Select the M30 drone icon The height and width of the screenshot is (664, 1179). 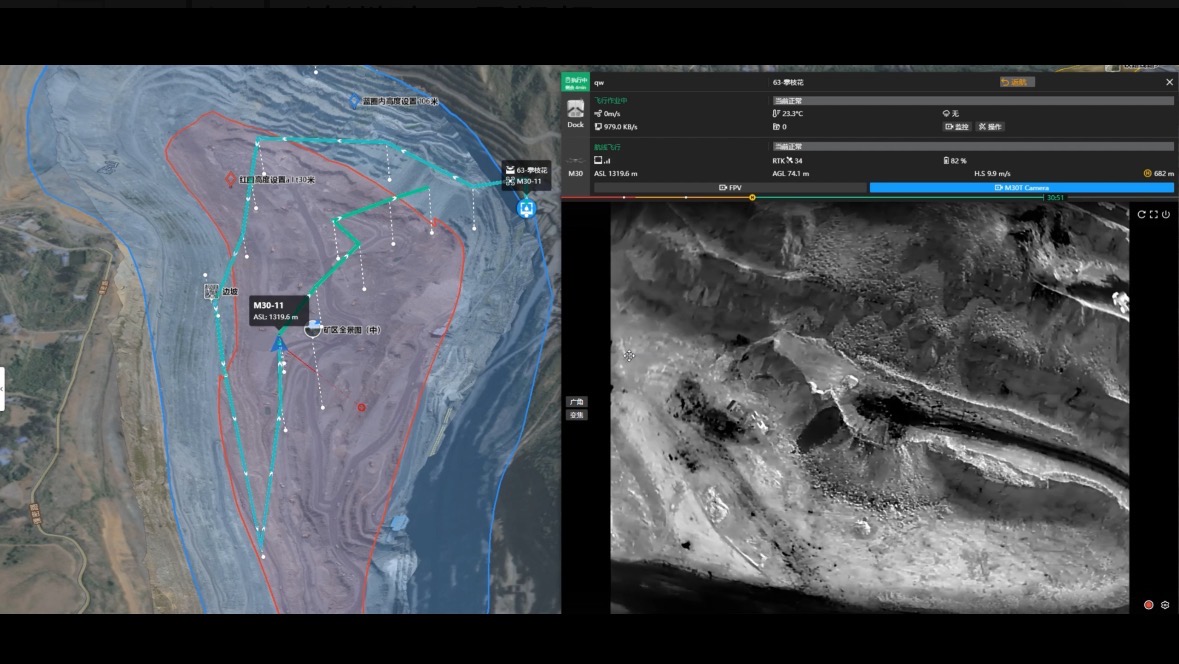click(x=575, y=160)
